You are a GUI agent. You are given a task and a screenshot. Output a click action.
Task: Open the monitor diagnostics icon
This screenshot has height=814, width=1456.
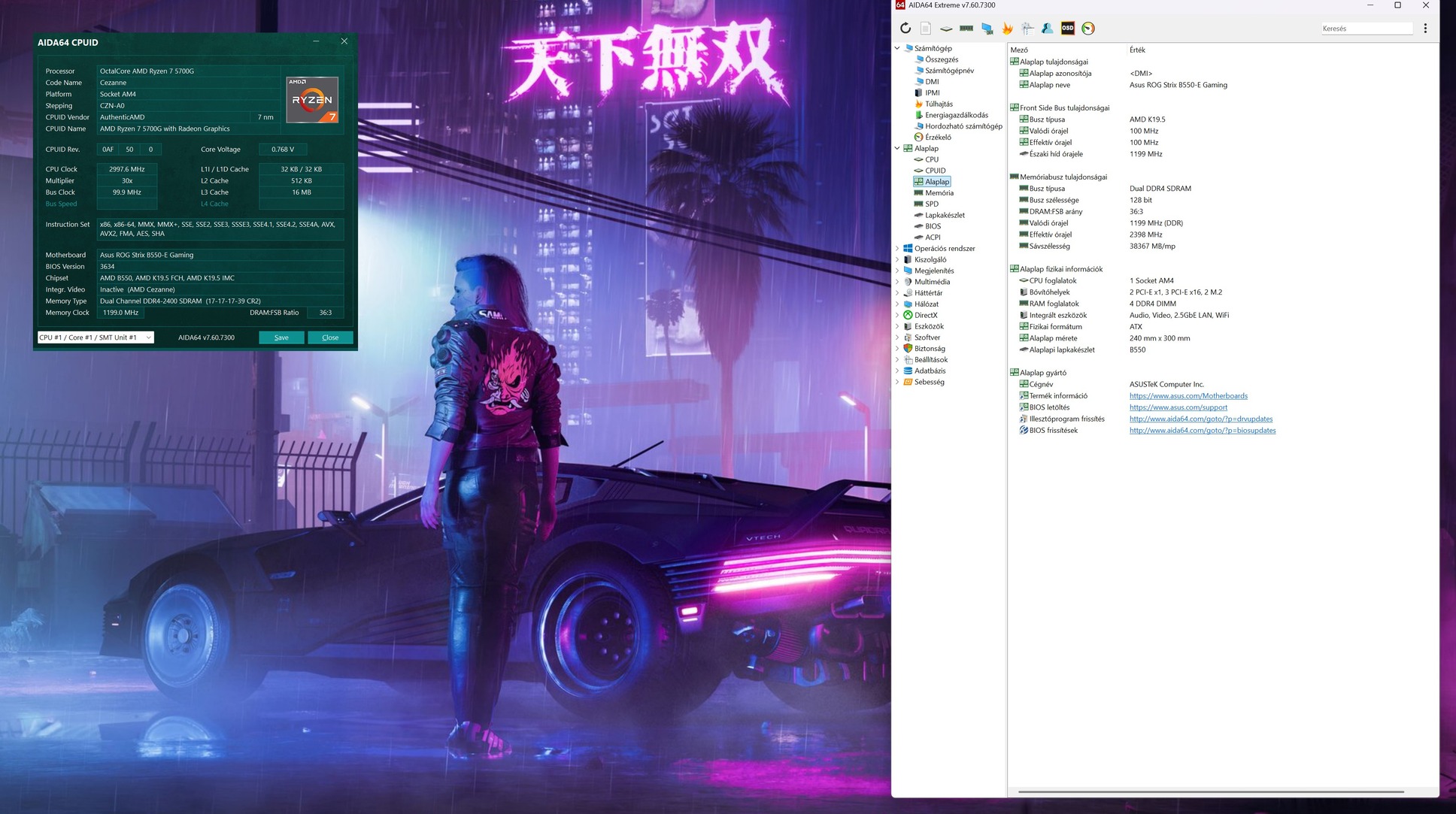click(987, 29)
